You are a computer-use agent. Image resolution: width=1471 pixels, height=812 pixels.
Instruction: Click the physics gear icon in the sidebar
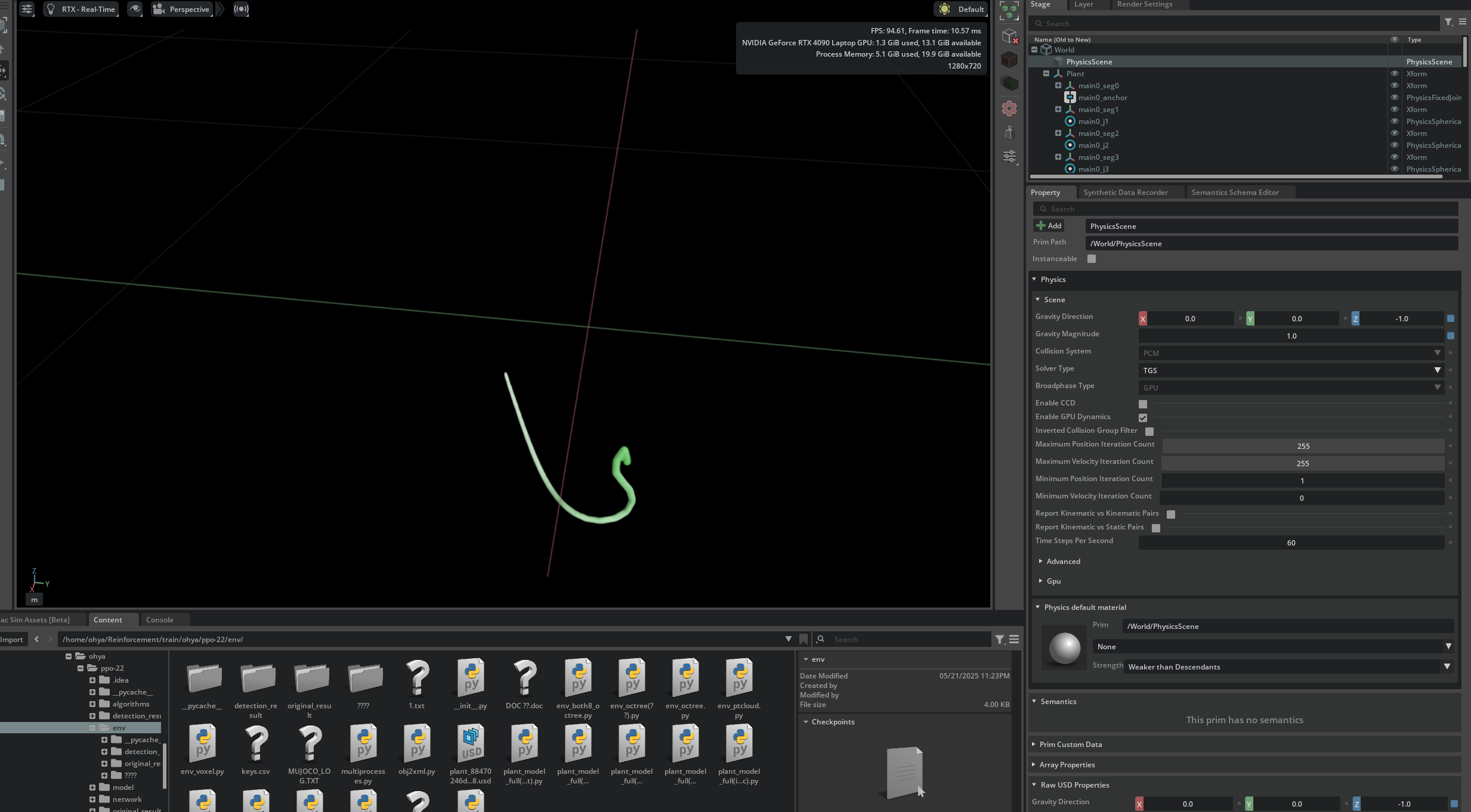(x=1009, y=109)
